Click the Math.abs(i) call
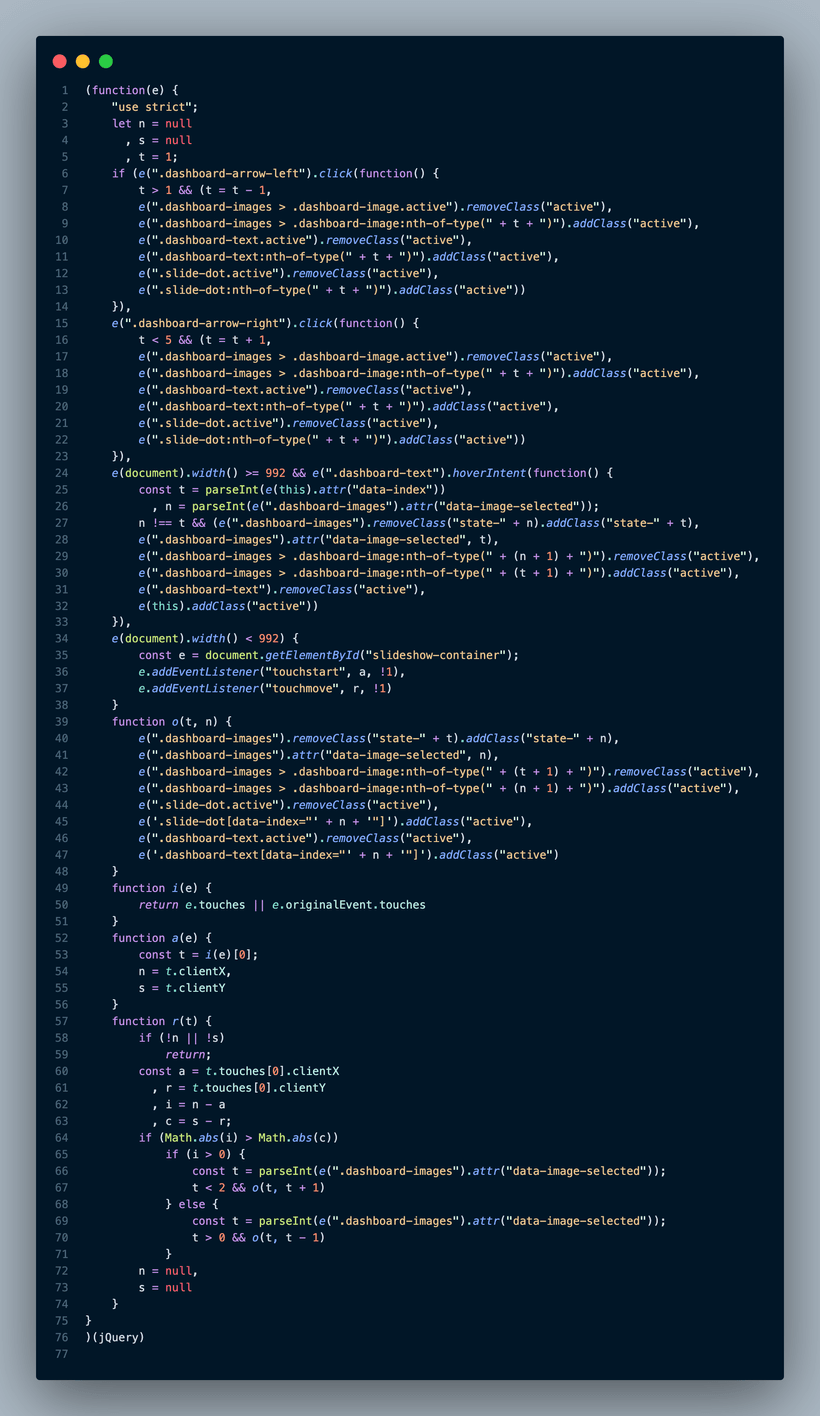The image size is (820, 1416). coord(201,1138)
